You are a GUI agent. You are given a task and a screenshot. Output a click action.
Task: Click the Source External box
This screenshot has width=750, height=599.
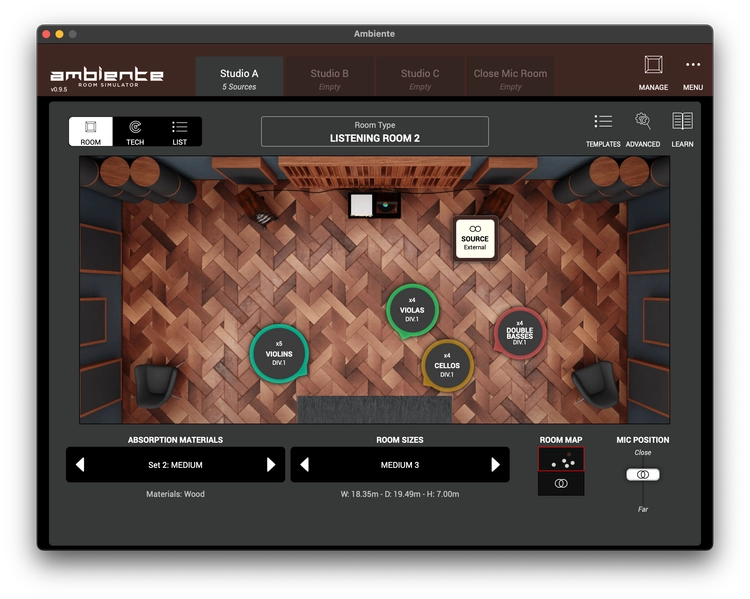(x=474, y=238)
